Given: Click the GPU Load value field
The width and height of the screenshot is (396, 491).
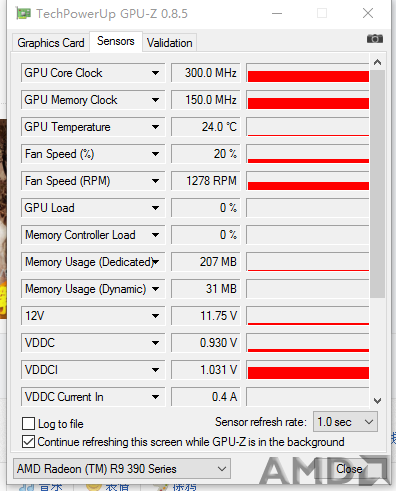Looking at the screenshot, I should point(206,208).
